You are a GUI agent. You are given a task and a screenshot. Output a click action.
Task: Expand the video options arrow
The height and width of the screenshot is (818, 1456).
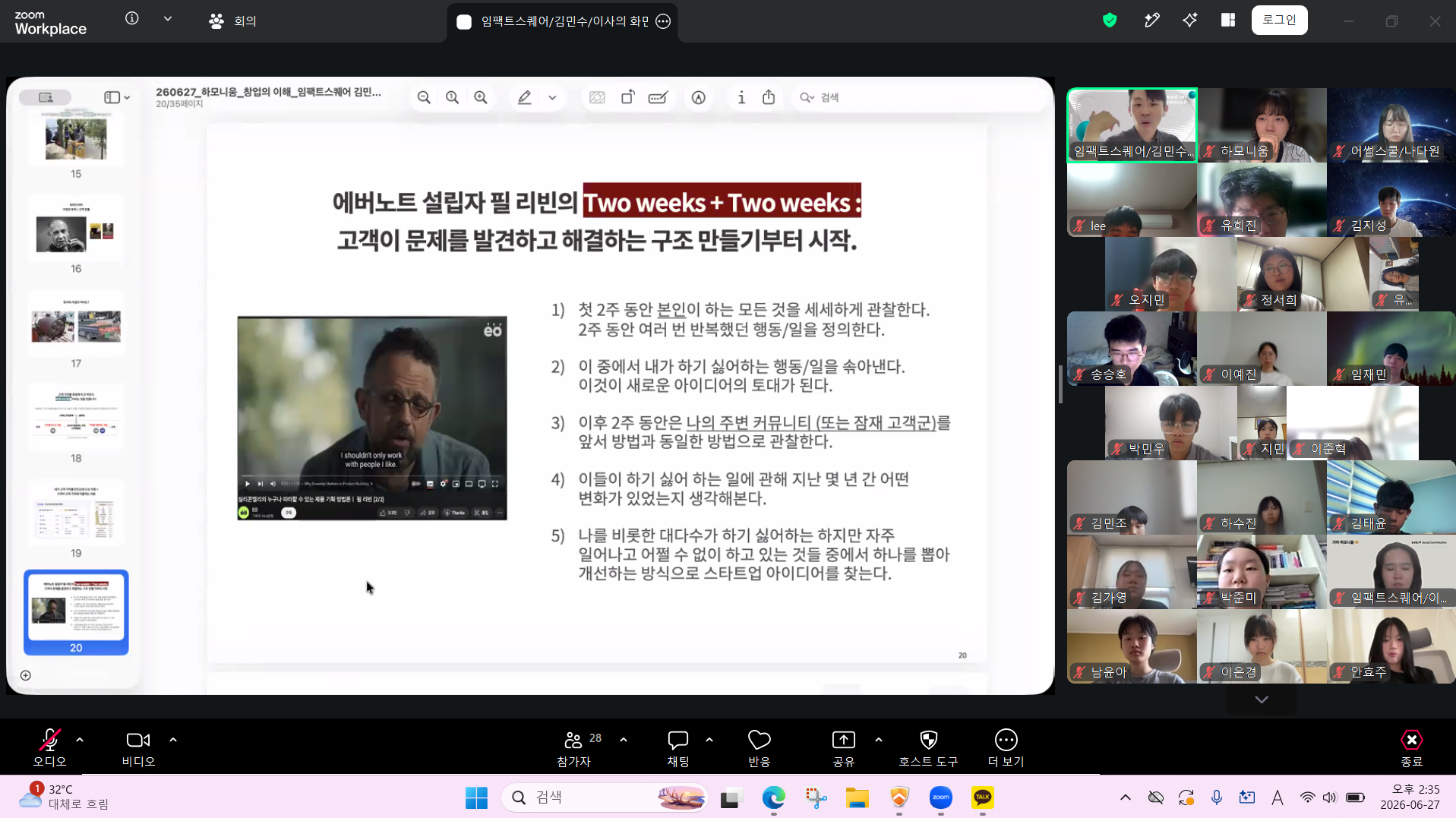click(173, 740)
